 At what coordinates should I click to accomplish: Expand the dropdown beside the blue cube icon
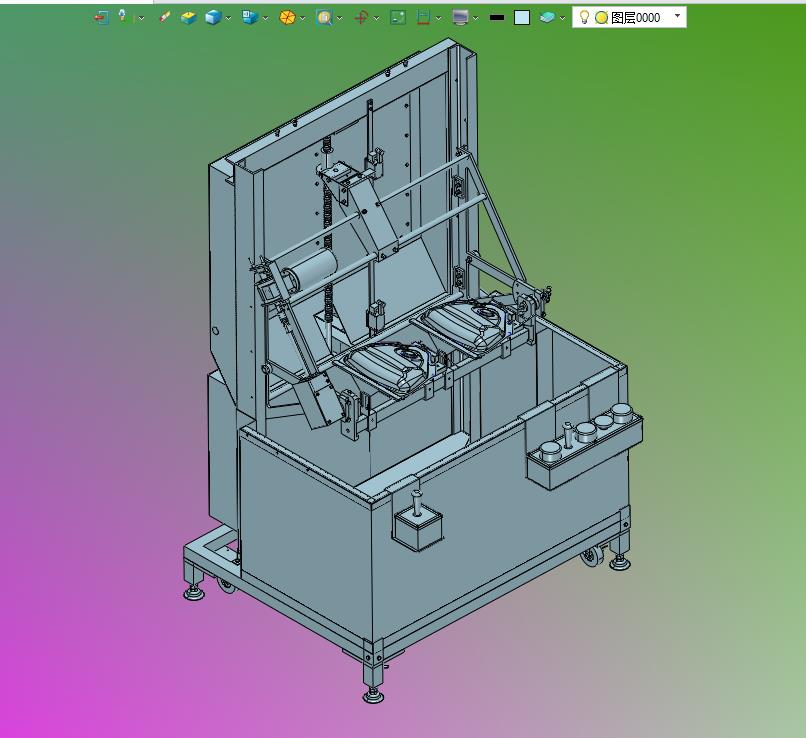[229, 18]
